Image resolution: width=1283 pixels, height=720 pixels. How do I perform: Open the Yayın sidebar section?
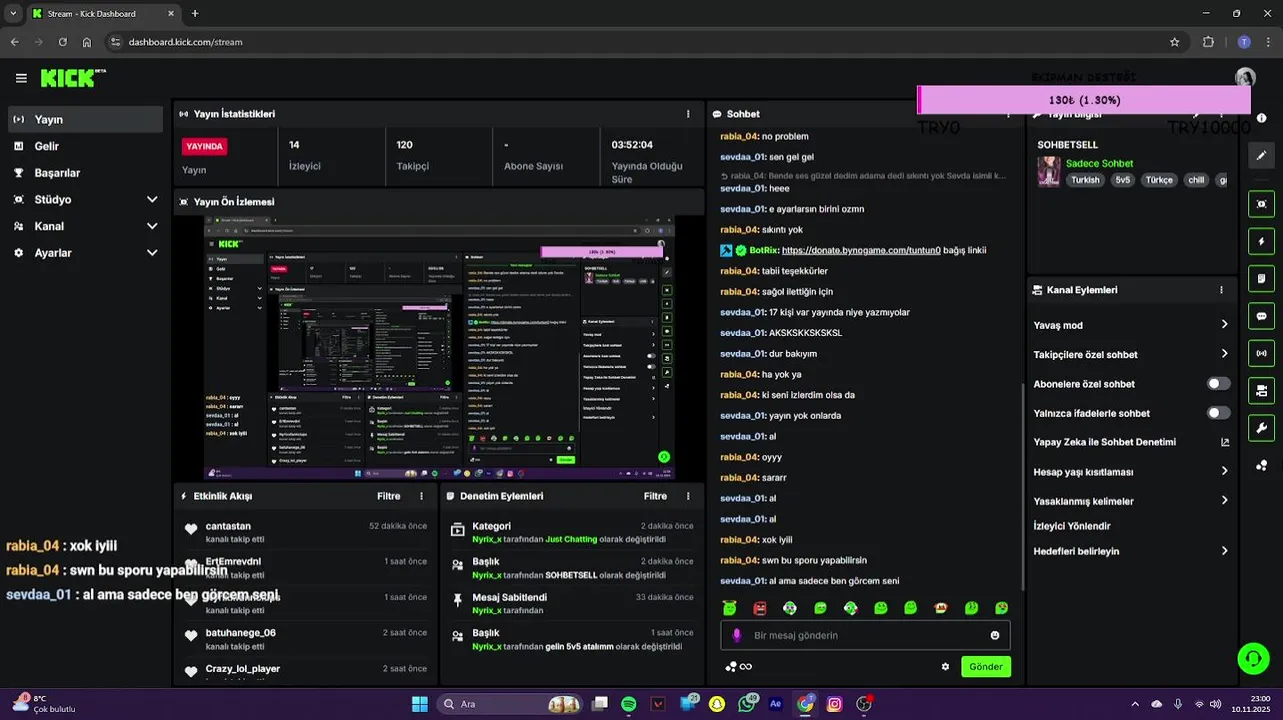click(85, 119)
